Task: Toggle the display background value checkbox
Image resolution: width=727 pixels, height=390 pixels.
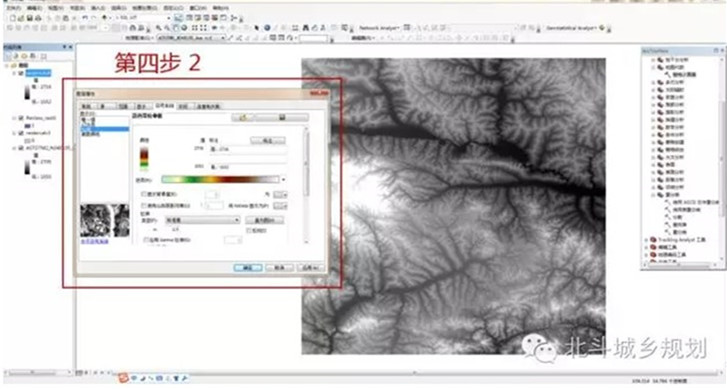Action: [x=144, y=194]
